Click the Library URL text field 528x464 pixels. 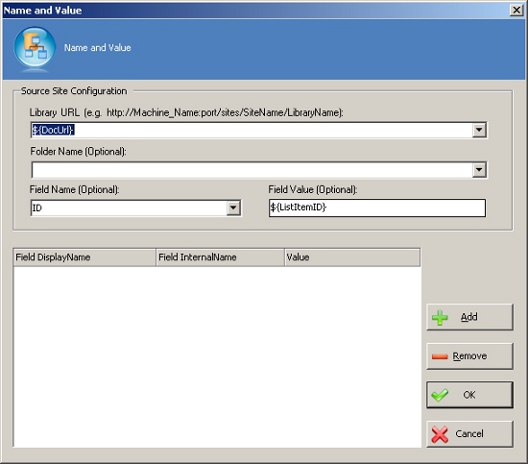tap(252, 130)
